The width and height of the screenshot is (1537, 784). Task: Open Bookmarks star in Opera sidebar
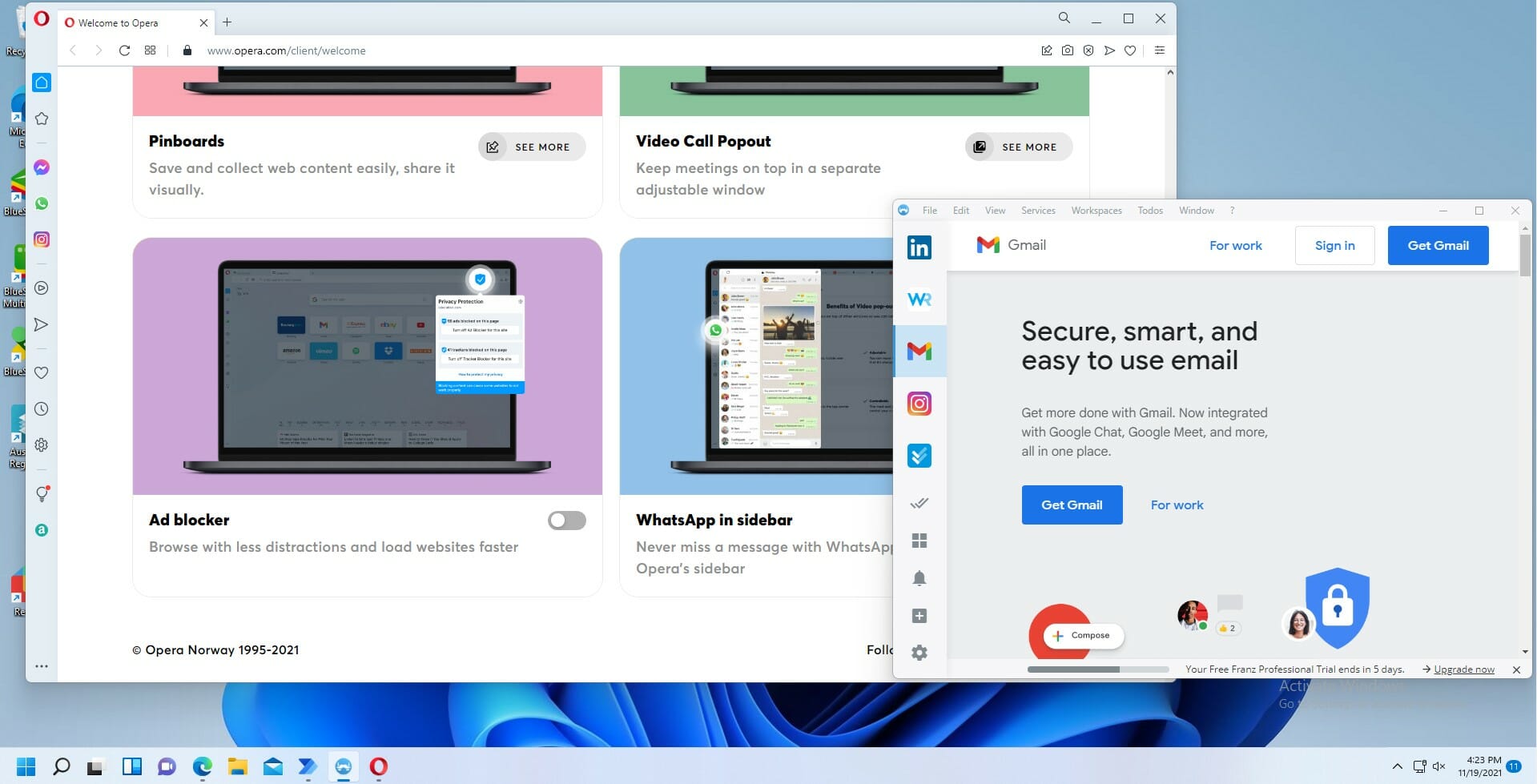pyautogui.click(x=42, y=119)
